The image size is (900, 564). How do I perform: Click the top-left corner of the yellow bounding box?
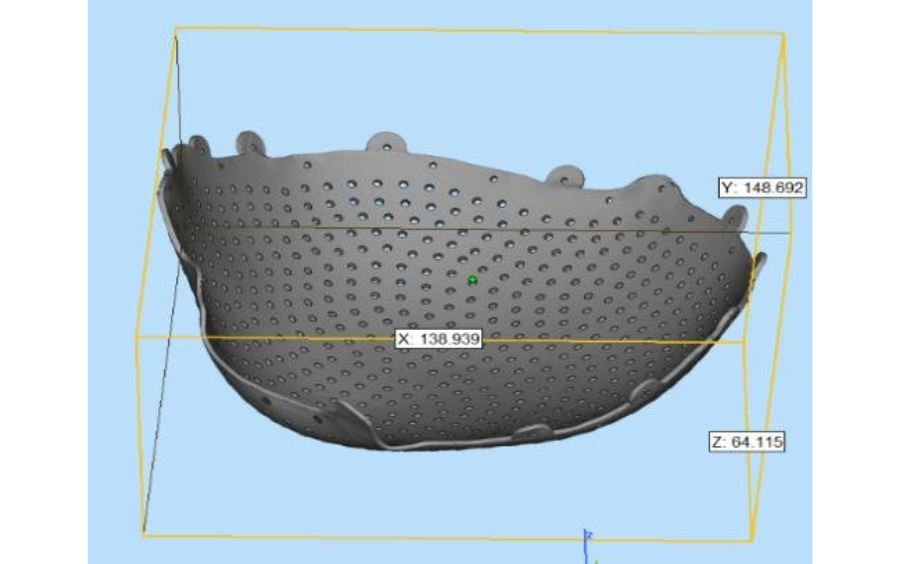[176, 30]
